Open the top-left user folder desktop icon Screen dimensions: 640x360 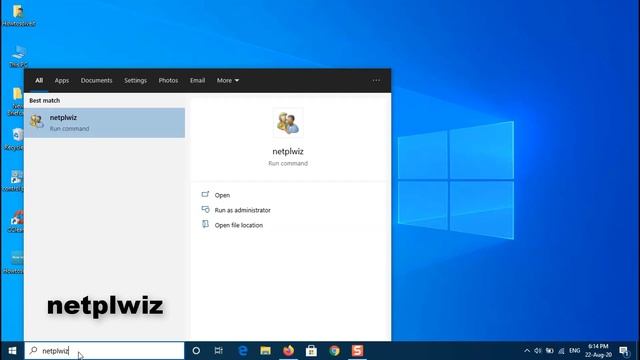click(x=18, y=16)
